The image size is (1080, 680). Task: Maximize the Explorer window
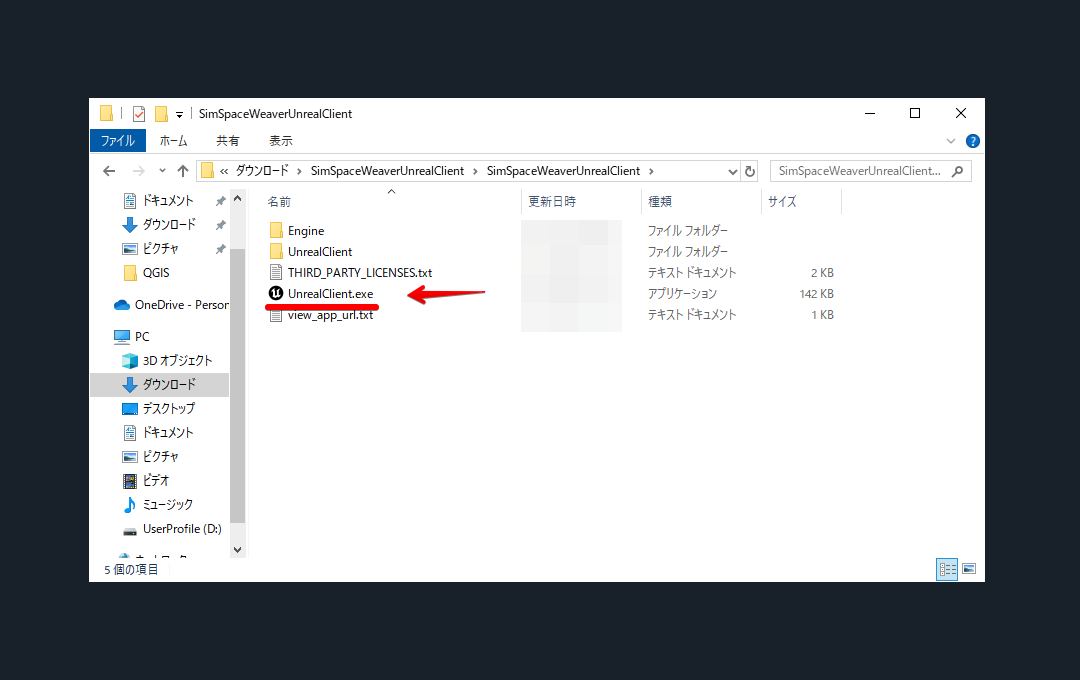[x=915, y=113]
